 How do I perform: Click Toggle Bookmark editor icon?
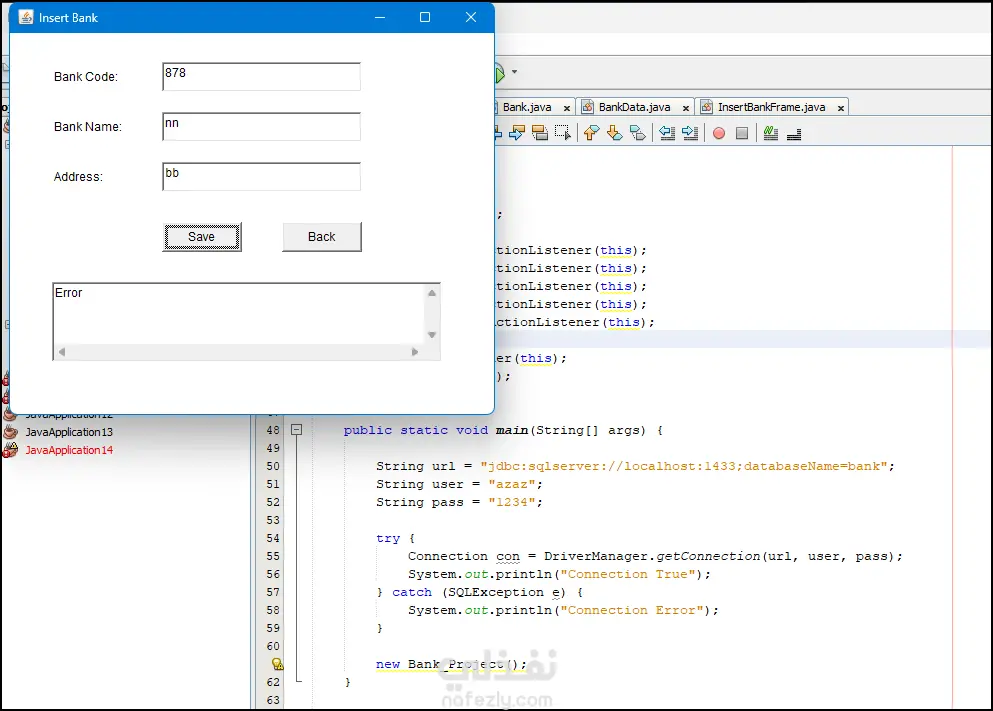(x=638, y=134)
